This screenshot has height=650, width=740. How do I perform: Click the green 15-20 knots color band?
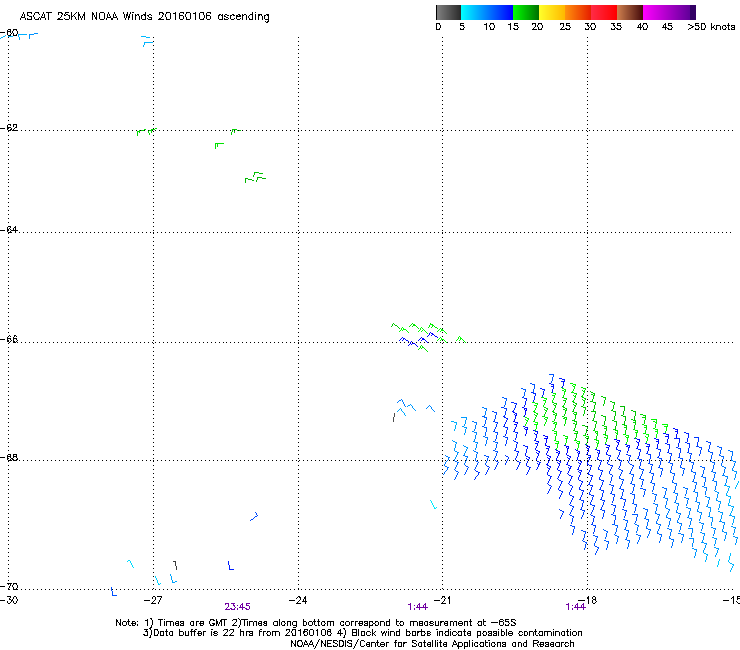[x=526, y=12]
